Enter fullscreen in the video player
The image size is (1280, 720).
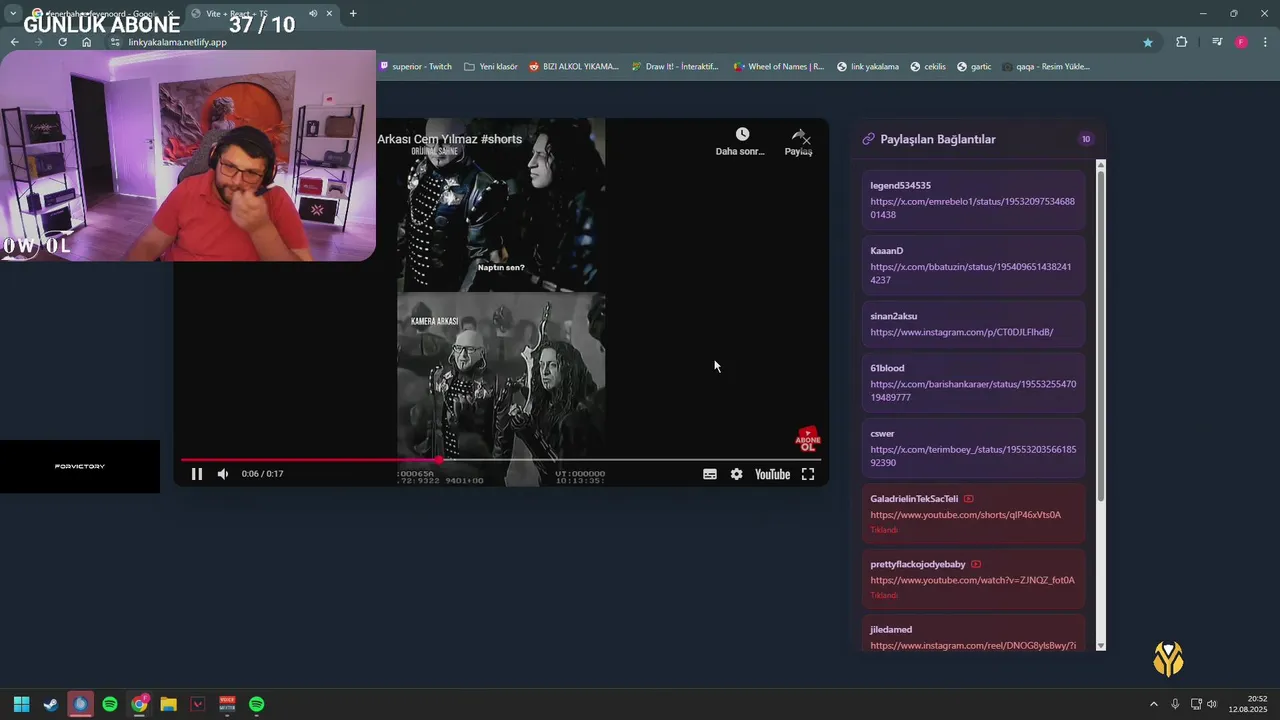click(x=808, y=474)
